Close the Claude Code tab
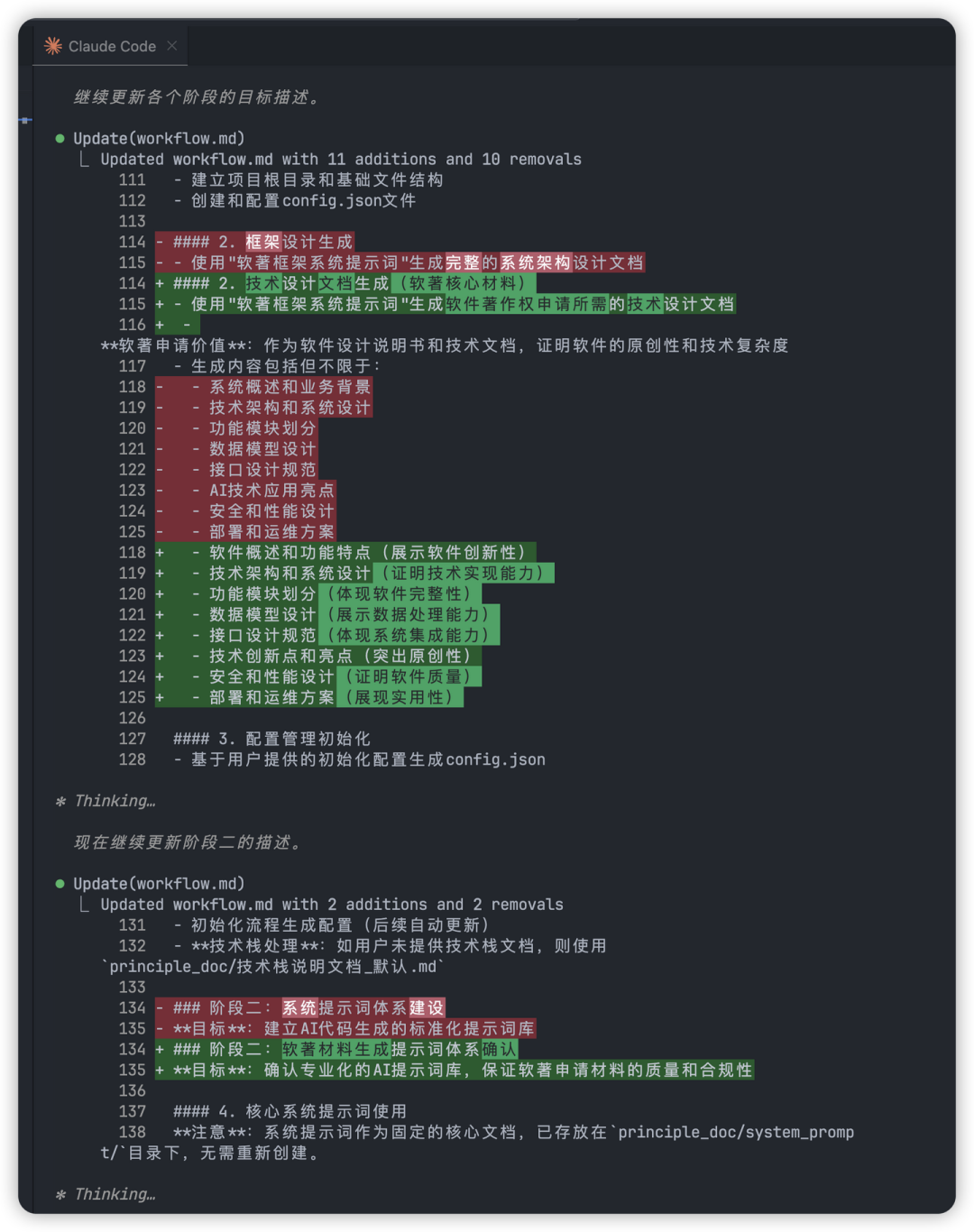The image size is (974, 1232). (172, 45)
